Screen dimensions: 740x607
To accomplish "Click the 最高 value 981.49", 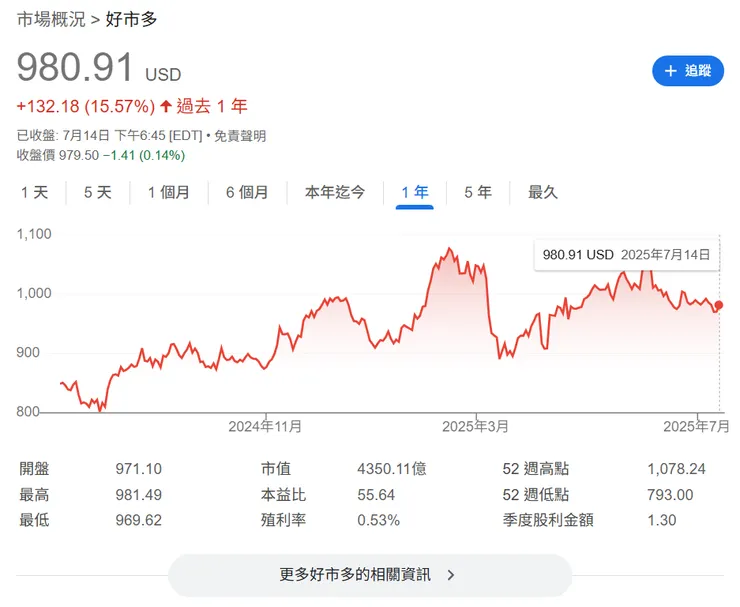I will coord(139,495).
